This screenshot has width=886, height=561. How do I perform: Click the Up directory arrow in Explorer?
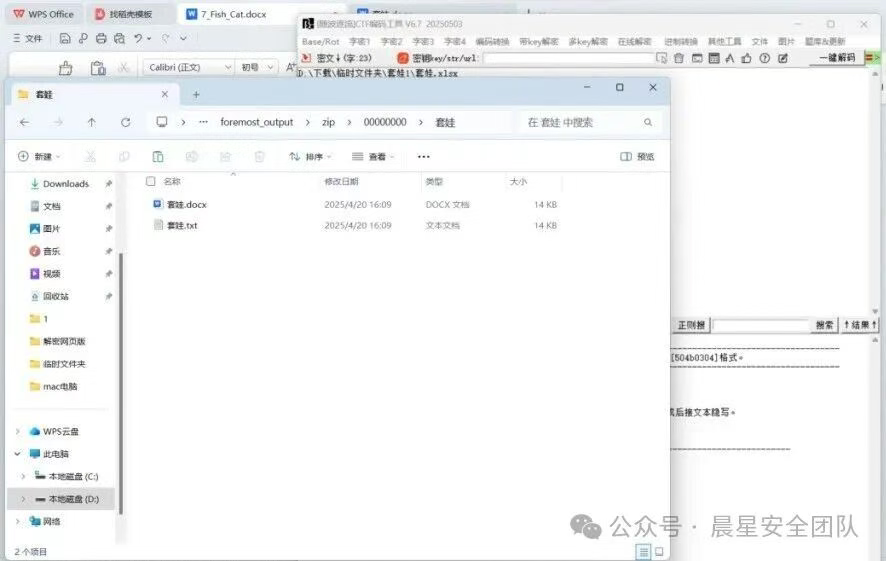91,122
